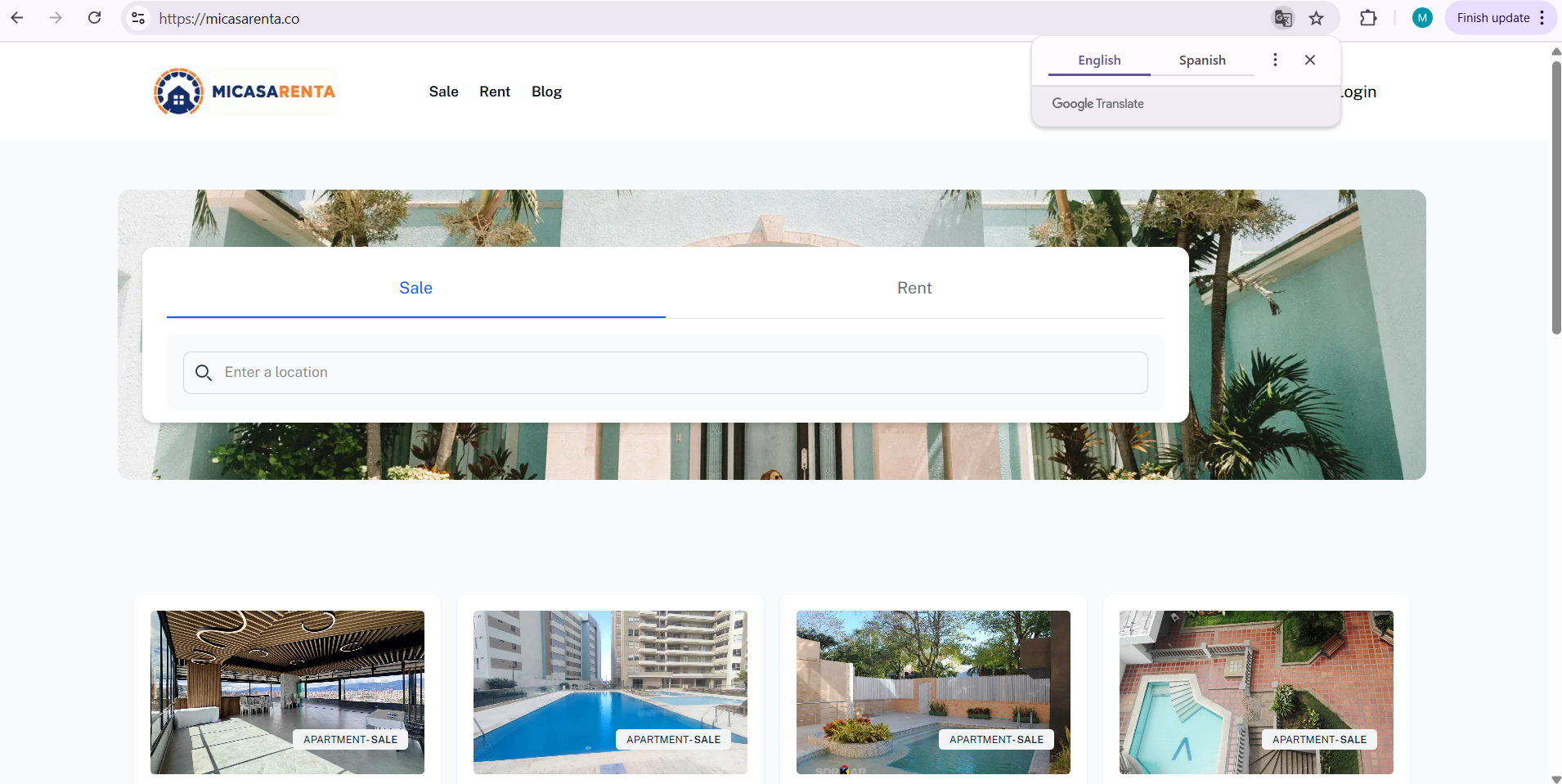Switch to the Rent search tab
This screenshot has height=784, width=1562.
point(914,288)
